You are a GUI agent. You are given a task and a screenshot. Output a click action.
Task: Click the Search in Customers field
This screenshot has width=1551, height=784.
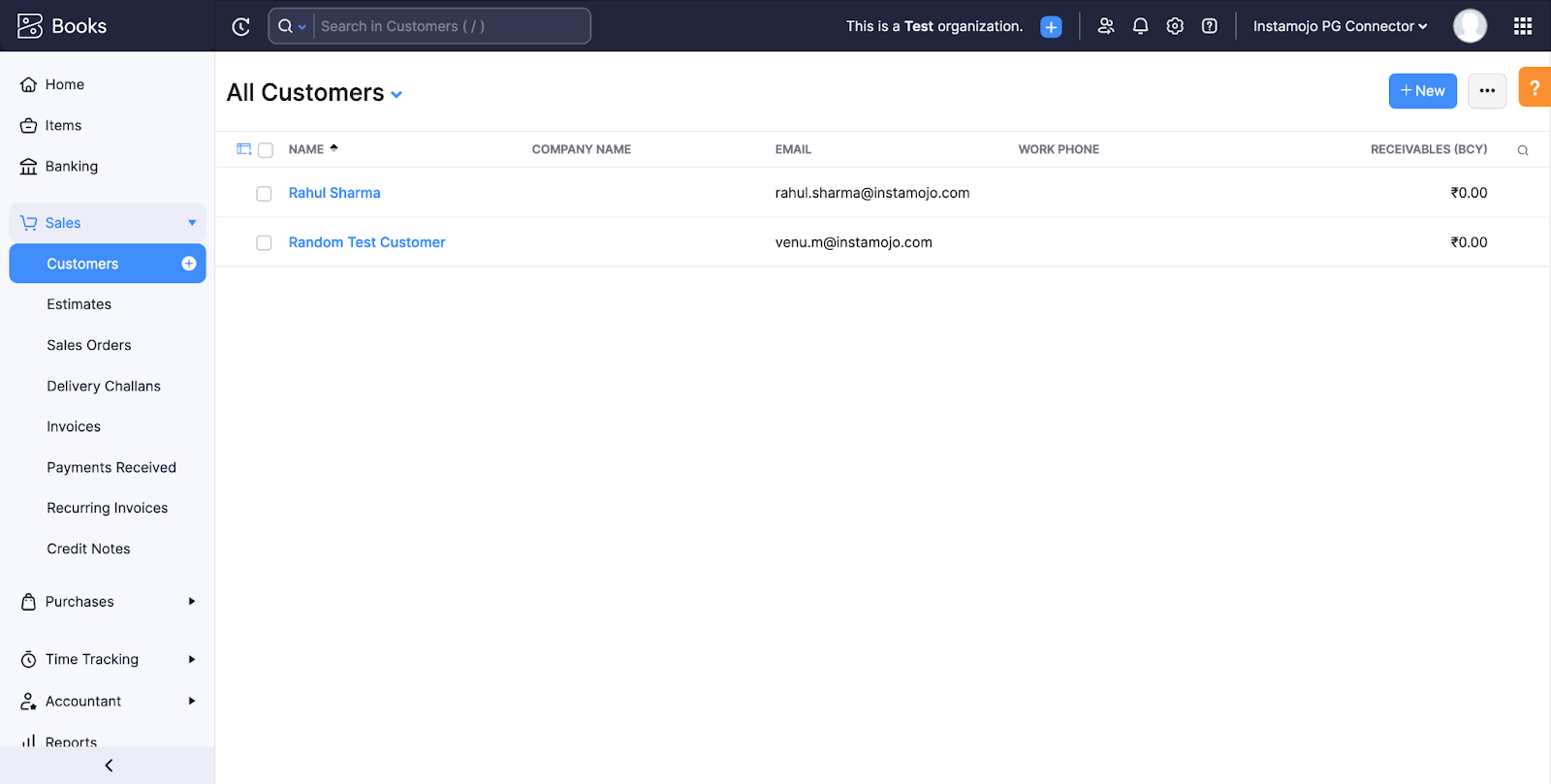450,26
